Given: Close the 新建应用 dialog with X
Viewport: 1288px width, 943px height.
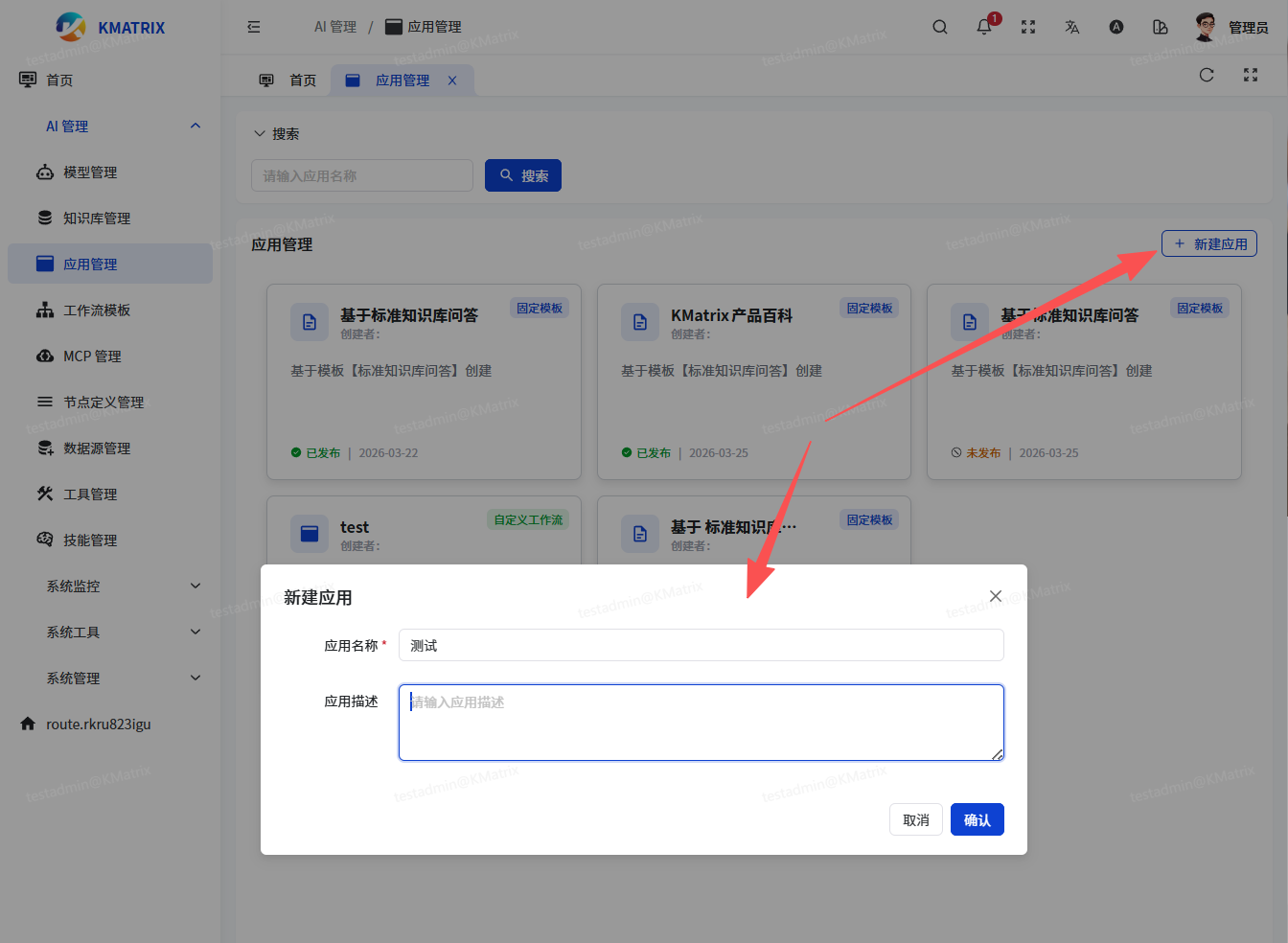Looking at the screenshot, I should pos(996,596).
